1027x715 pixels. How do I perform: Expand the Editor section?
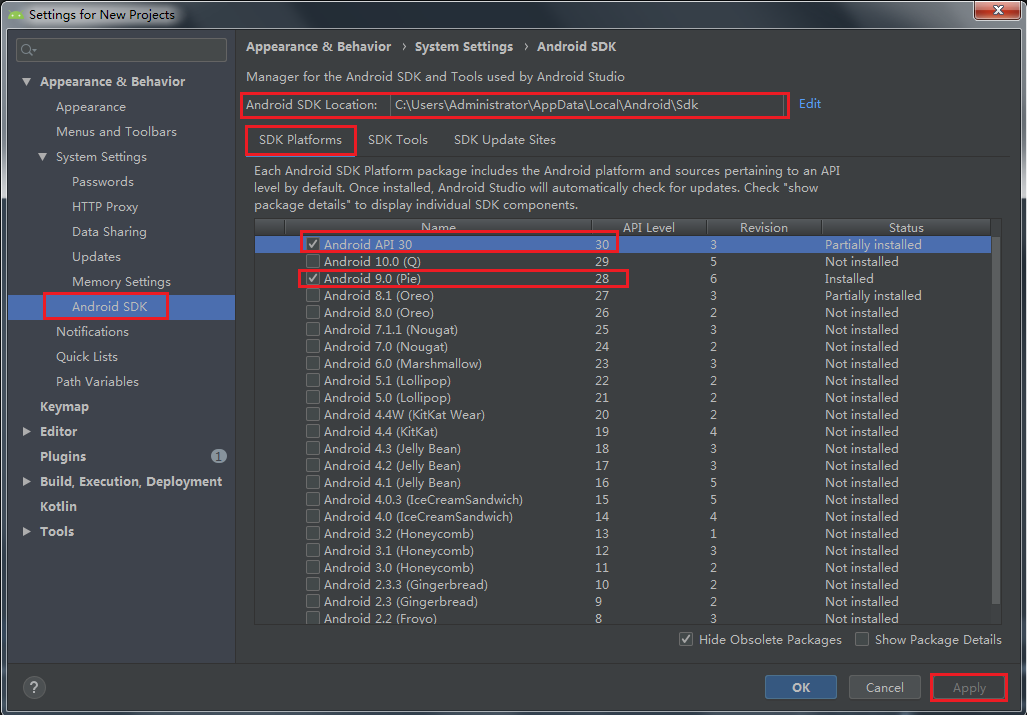[28, 431]
